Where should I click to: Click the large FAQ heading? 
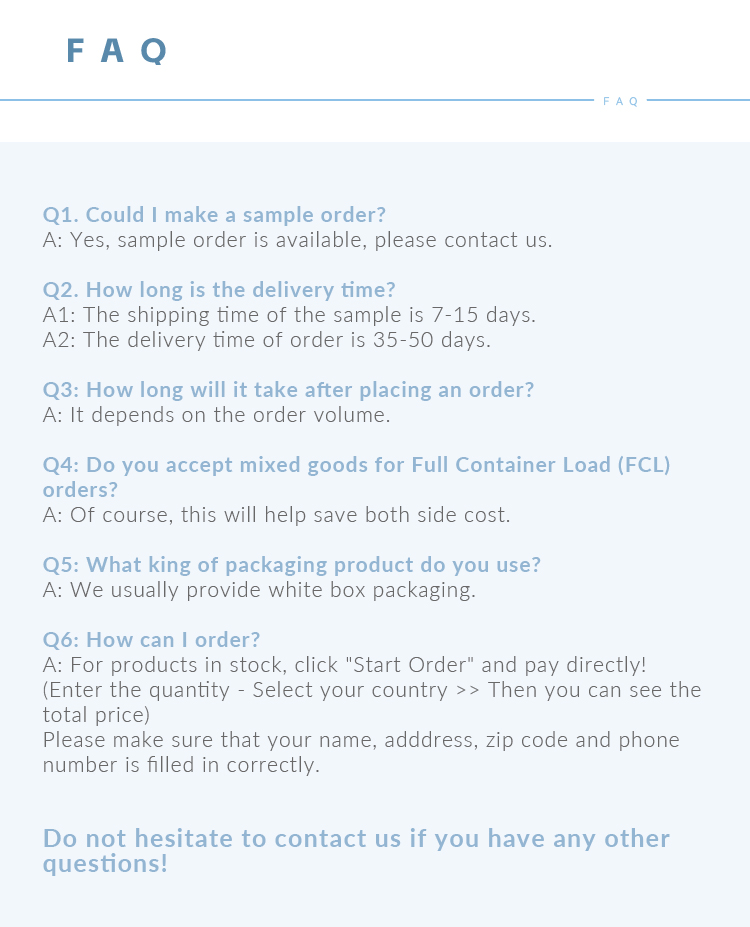coord(116,50)
